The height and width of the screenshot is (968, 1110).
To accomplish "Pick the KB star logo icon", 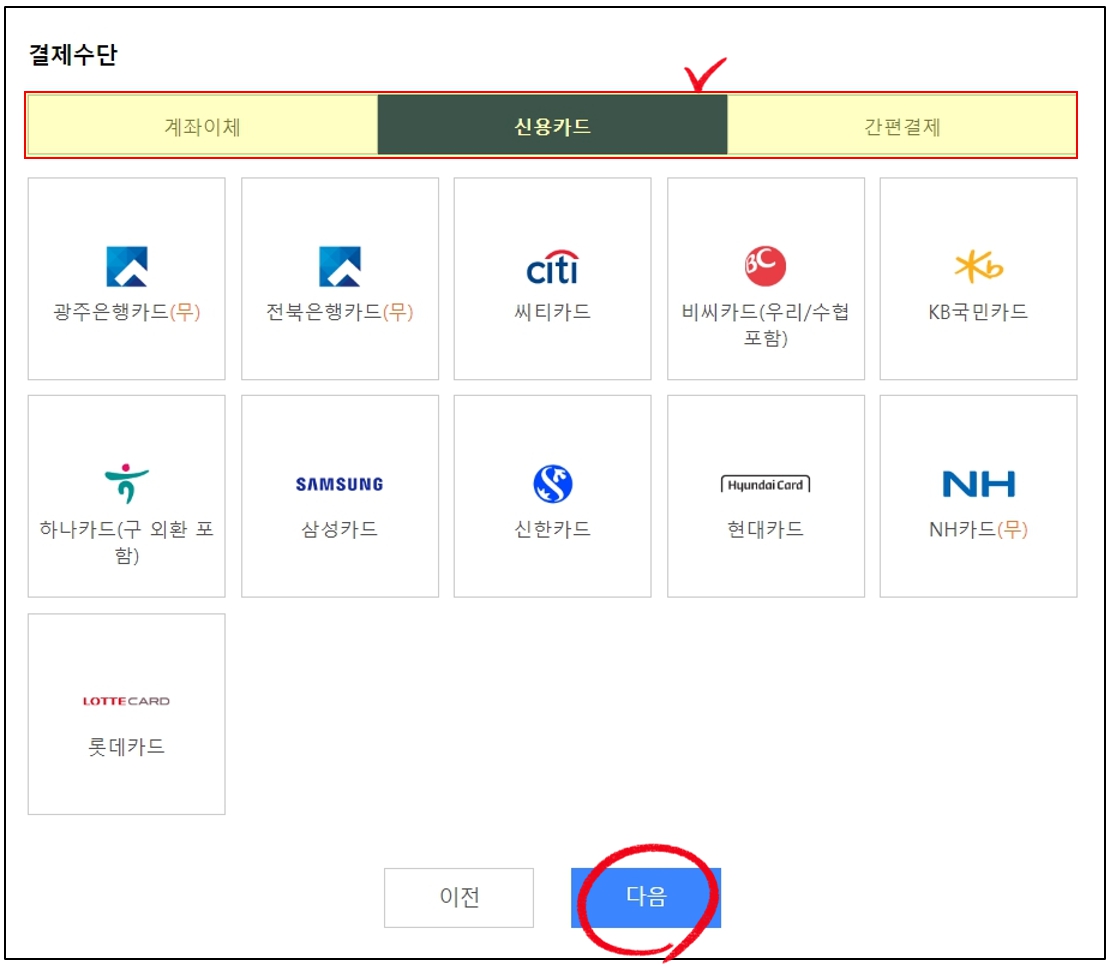I will coord(978,267).
